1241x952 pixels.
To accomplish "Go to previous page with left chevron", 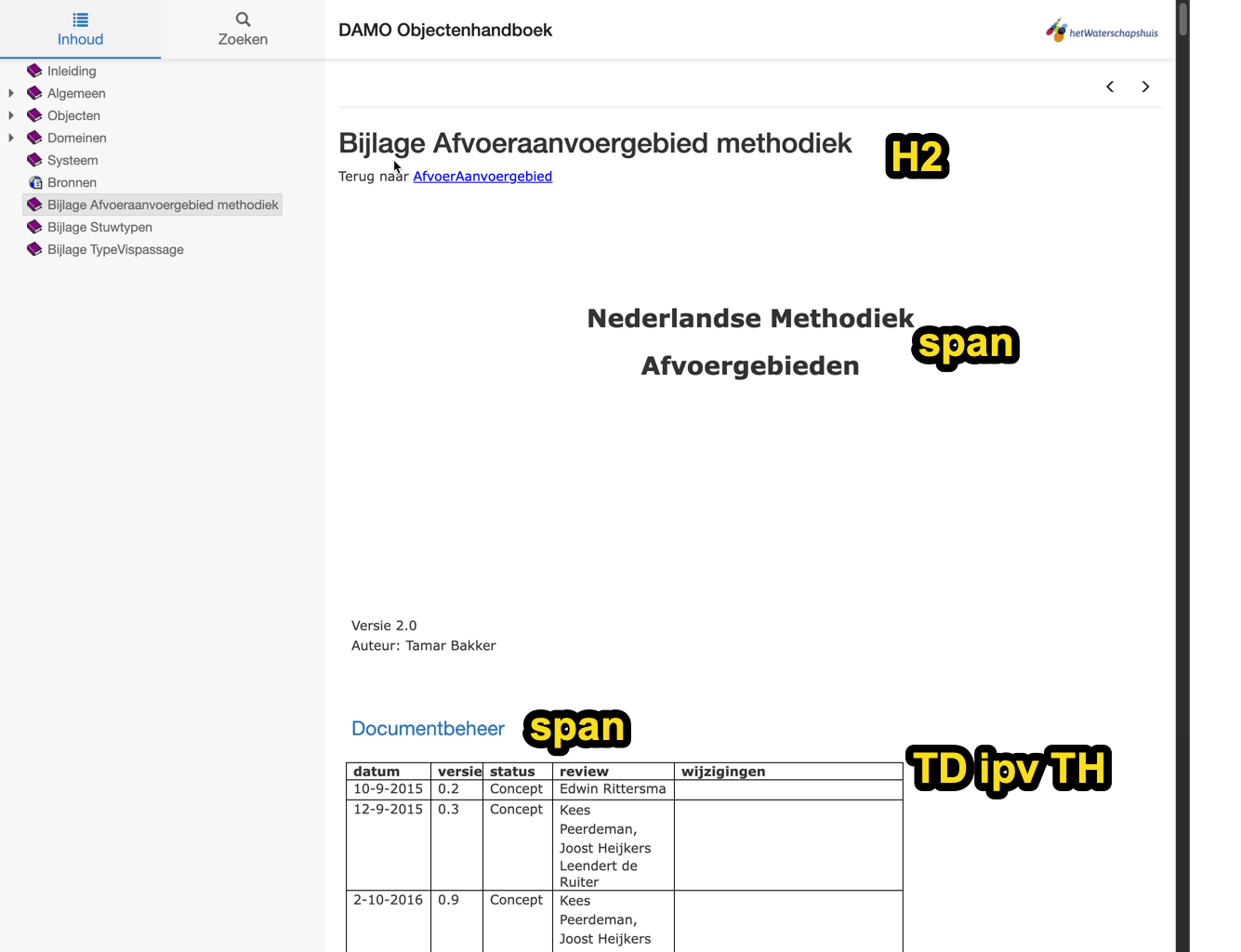I will (x=1110, y=86).
